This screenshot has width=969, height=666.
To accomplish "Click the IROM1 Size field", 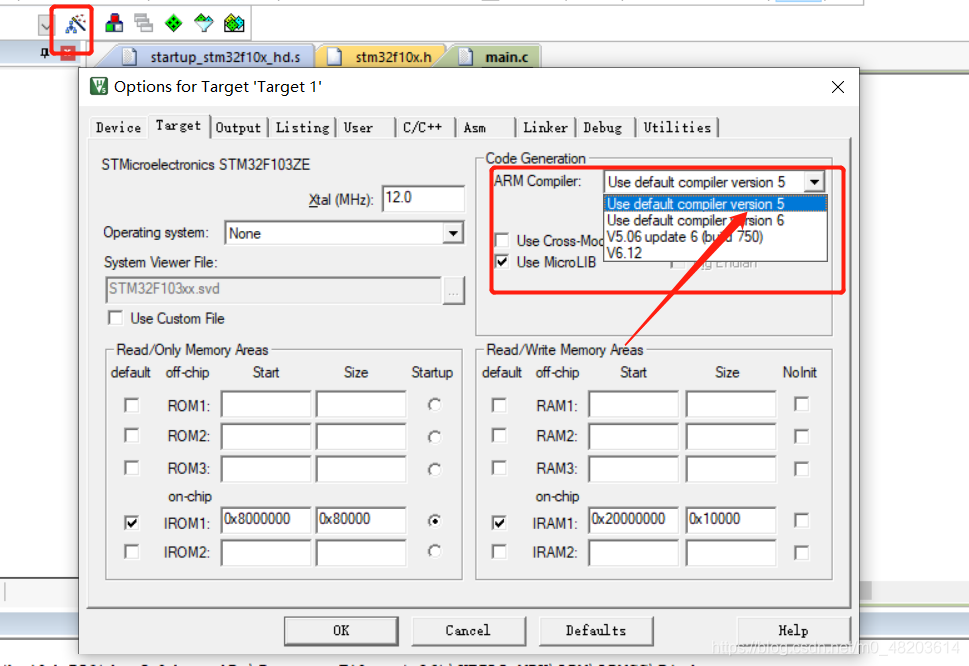I will pos(361,520).
